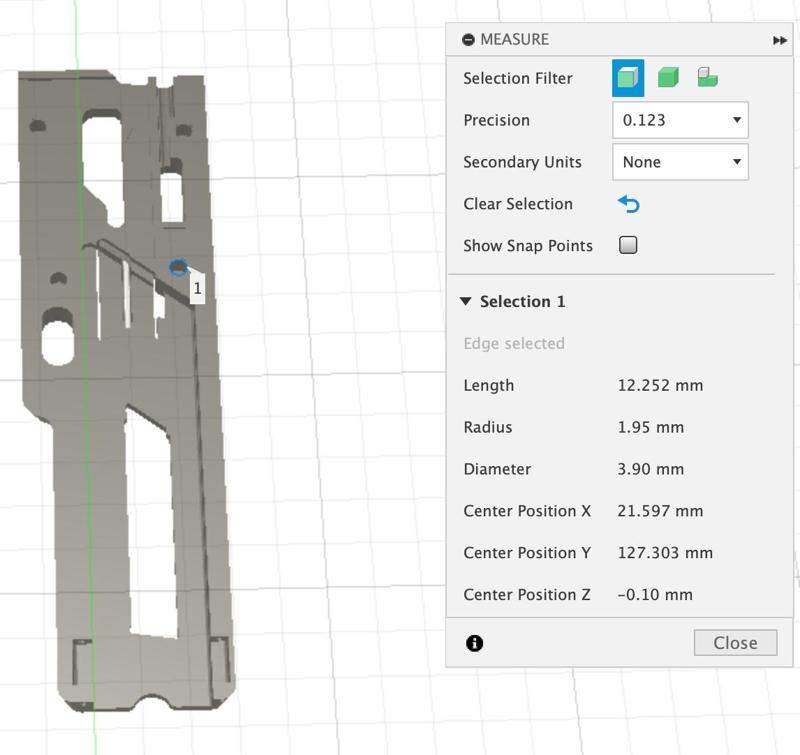Click the Length value 12.252 mm
Image resolution: width=800 pixels, height=755 pixels.
tap(660, 386)
